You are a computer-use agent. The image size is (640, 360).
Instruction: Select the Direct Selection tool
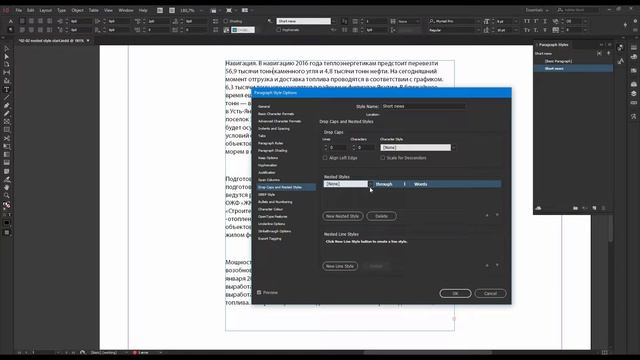coord(7,56)
